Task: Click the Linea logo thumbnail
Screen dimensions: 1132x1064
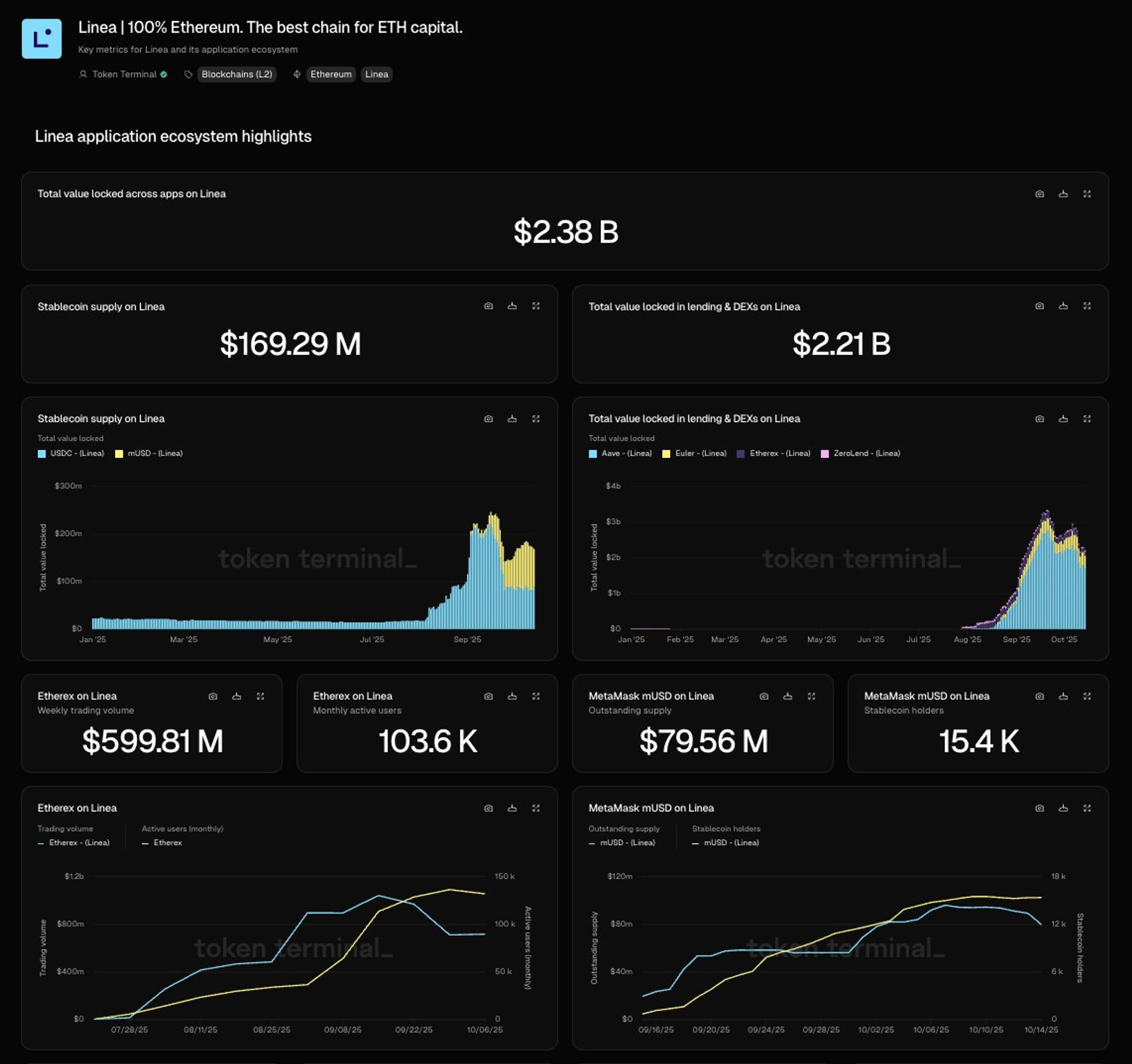Action: coord(42,39)
